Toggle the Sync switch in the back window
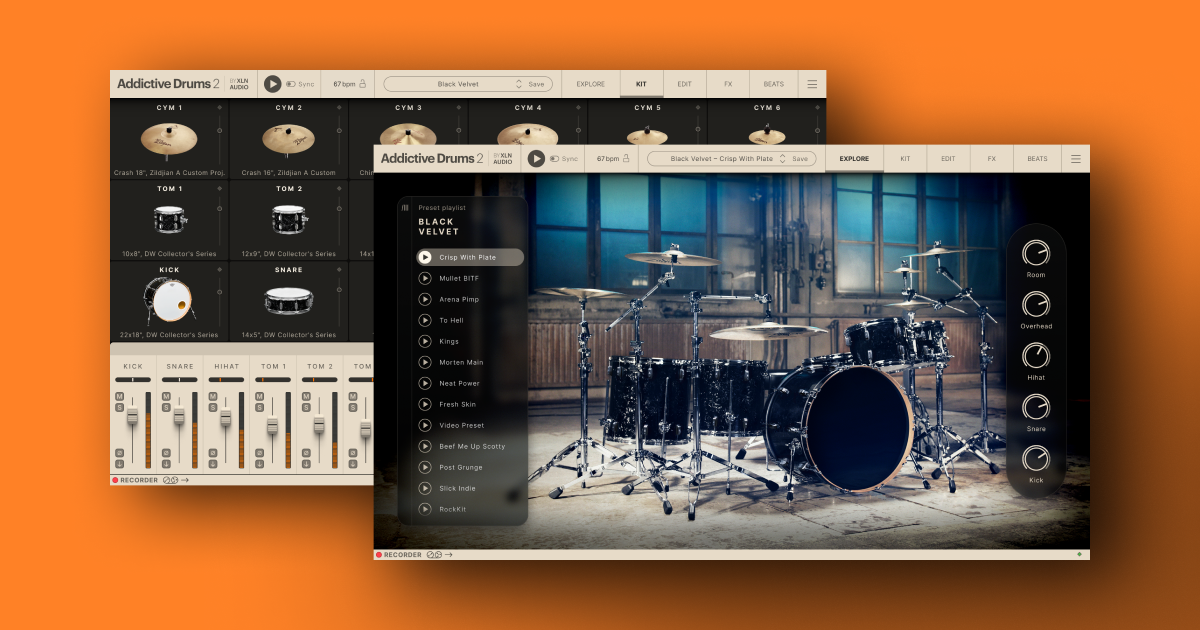Screen dimensions: 1200x630 pos(291,84)
